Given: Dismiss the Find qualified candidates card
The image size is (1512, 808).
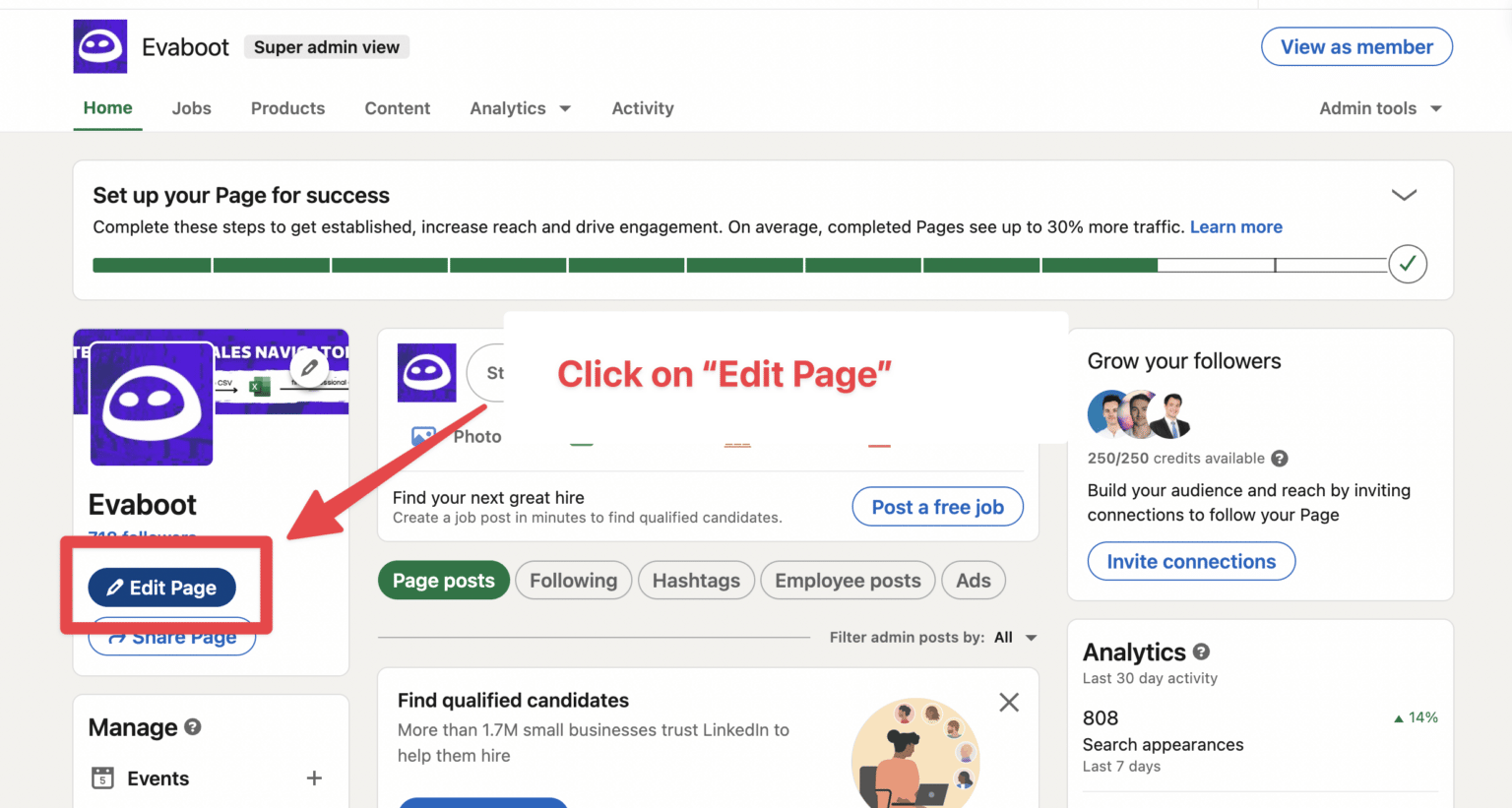Looking at the screenshot, I should [x=1008, y=702].
